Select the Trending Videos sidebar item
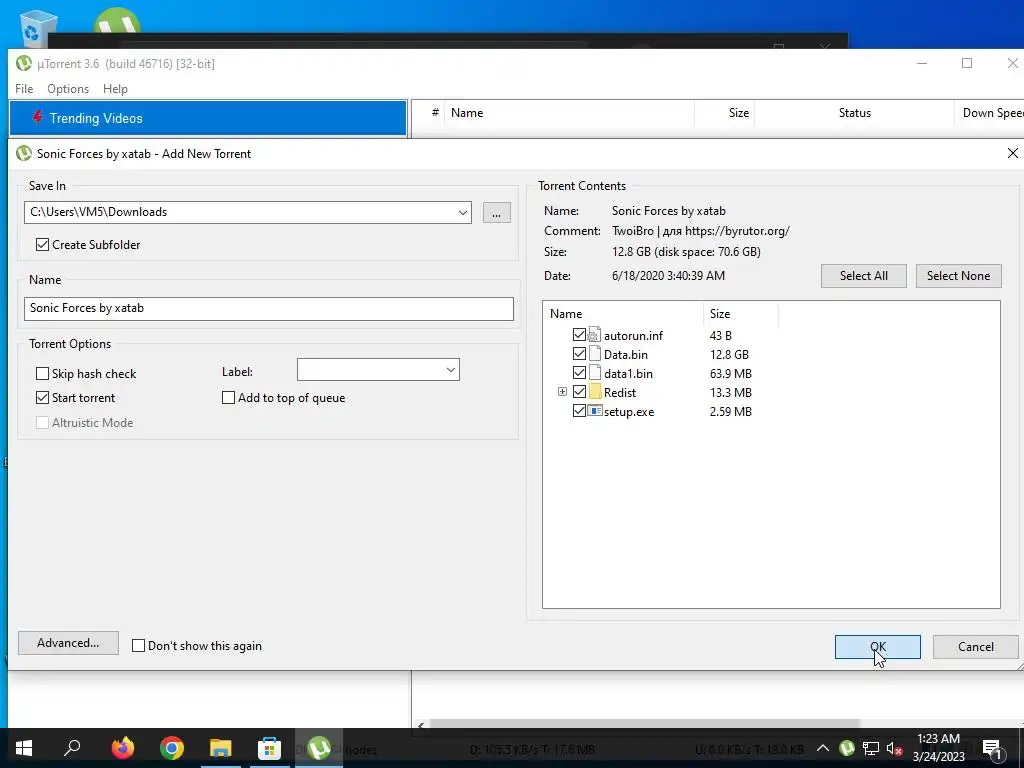 (208, 118)
